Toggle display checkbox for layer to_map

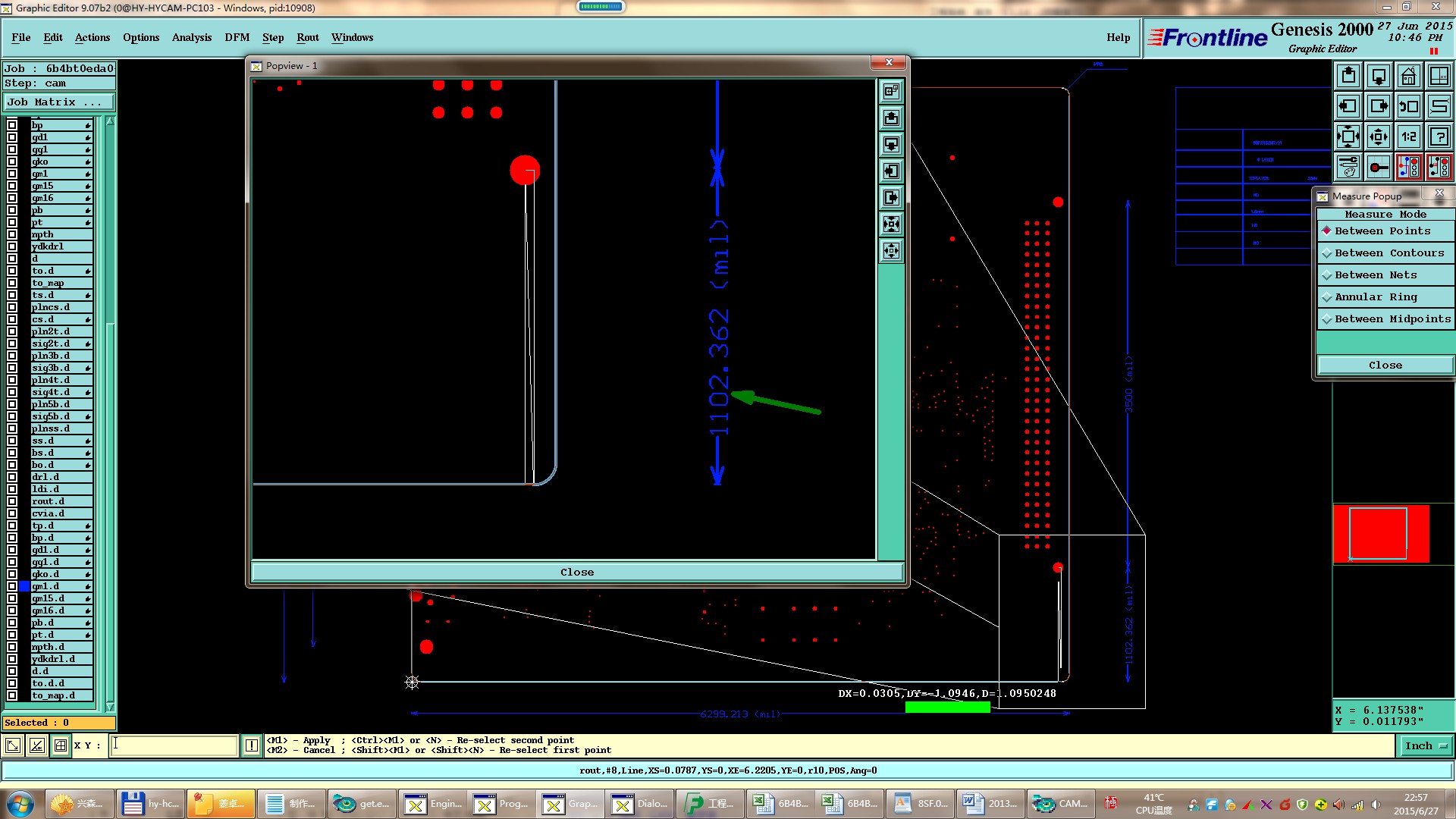pos(12,283)
